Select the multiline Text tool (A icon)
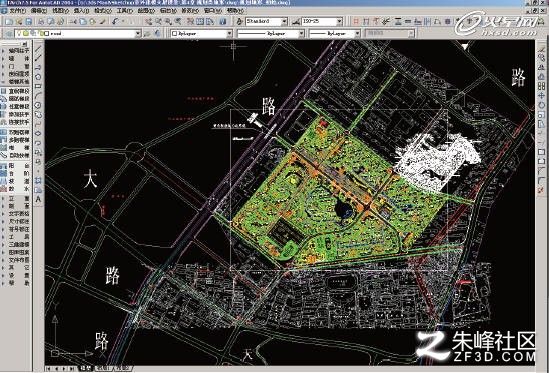 (x=39, y=199)
